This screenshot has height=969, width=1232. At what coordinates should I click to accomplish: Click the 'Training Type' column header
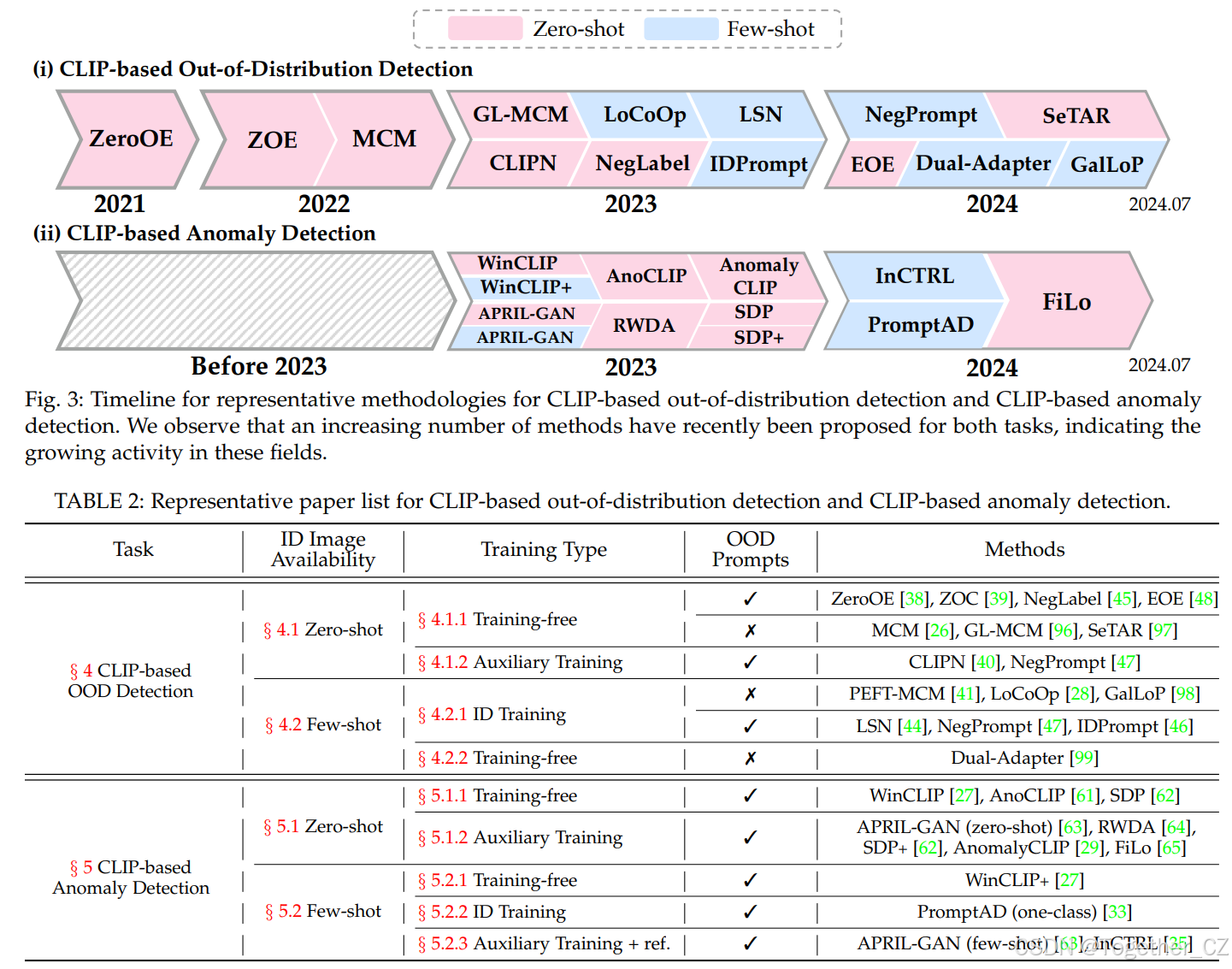click(544, 549)
